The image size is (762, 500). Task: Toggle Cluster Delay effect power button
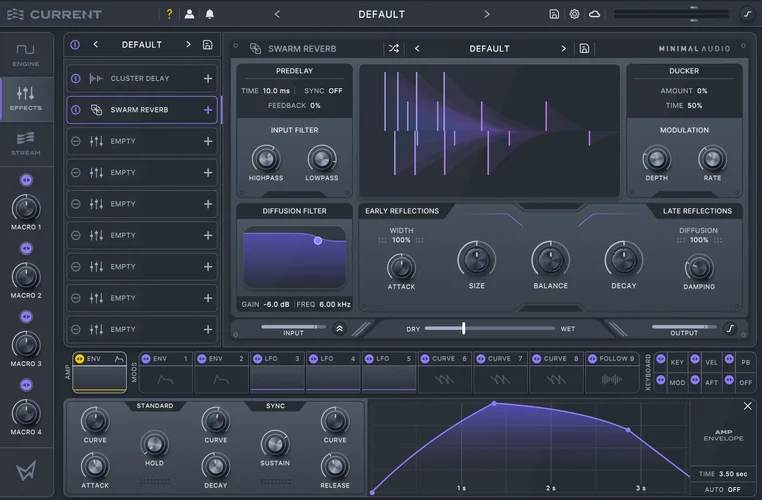pos(76,78)
